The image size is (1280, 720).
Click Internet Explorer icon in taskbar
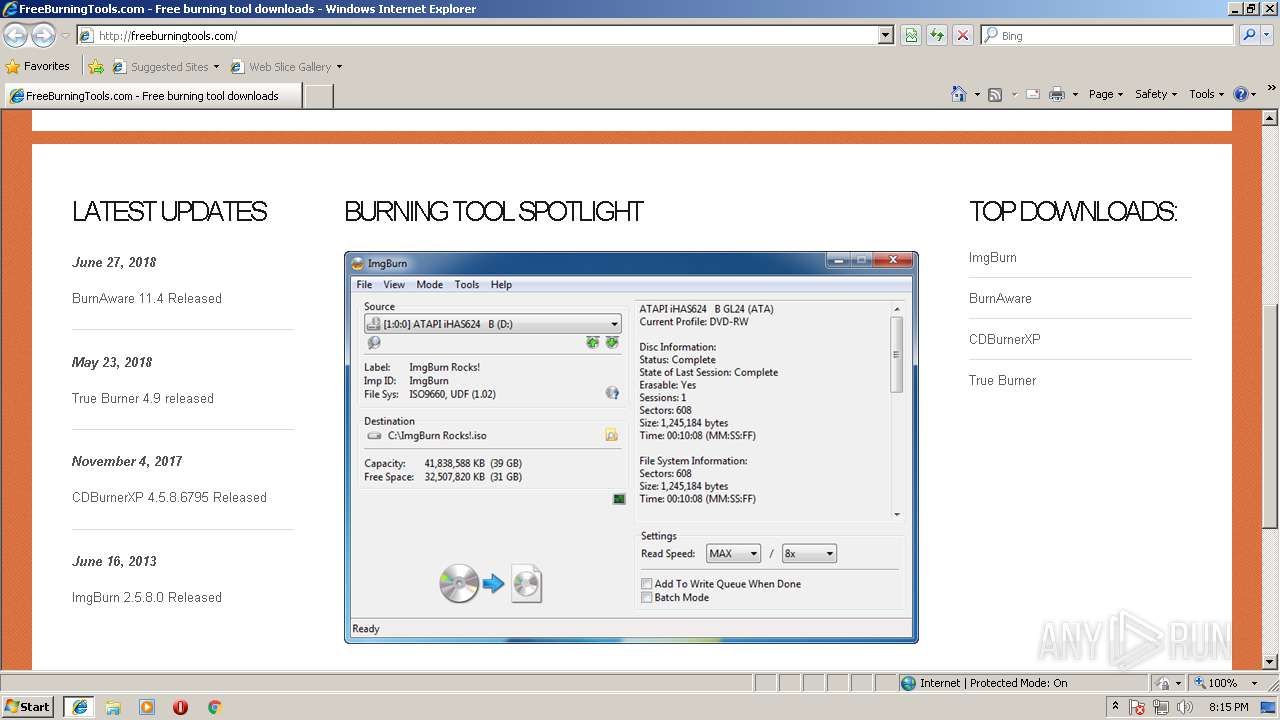[x=80, y=707]
